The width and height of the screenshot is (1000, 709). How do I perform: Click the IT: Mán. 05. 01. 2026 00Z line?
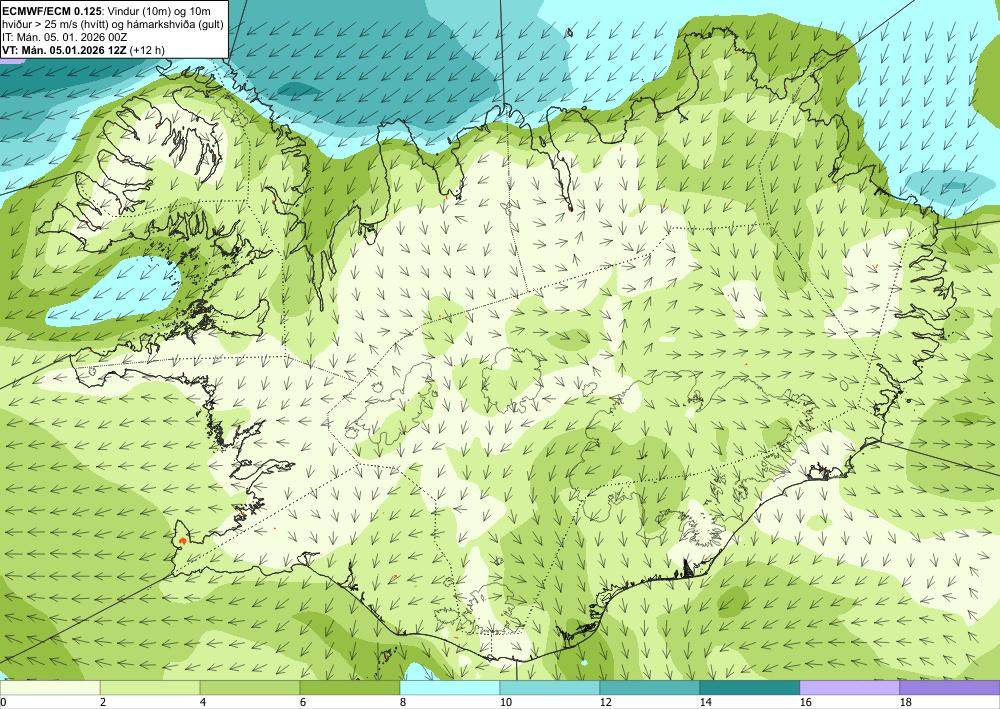pos(64,37)
